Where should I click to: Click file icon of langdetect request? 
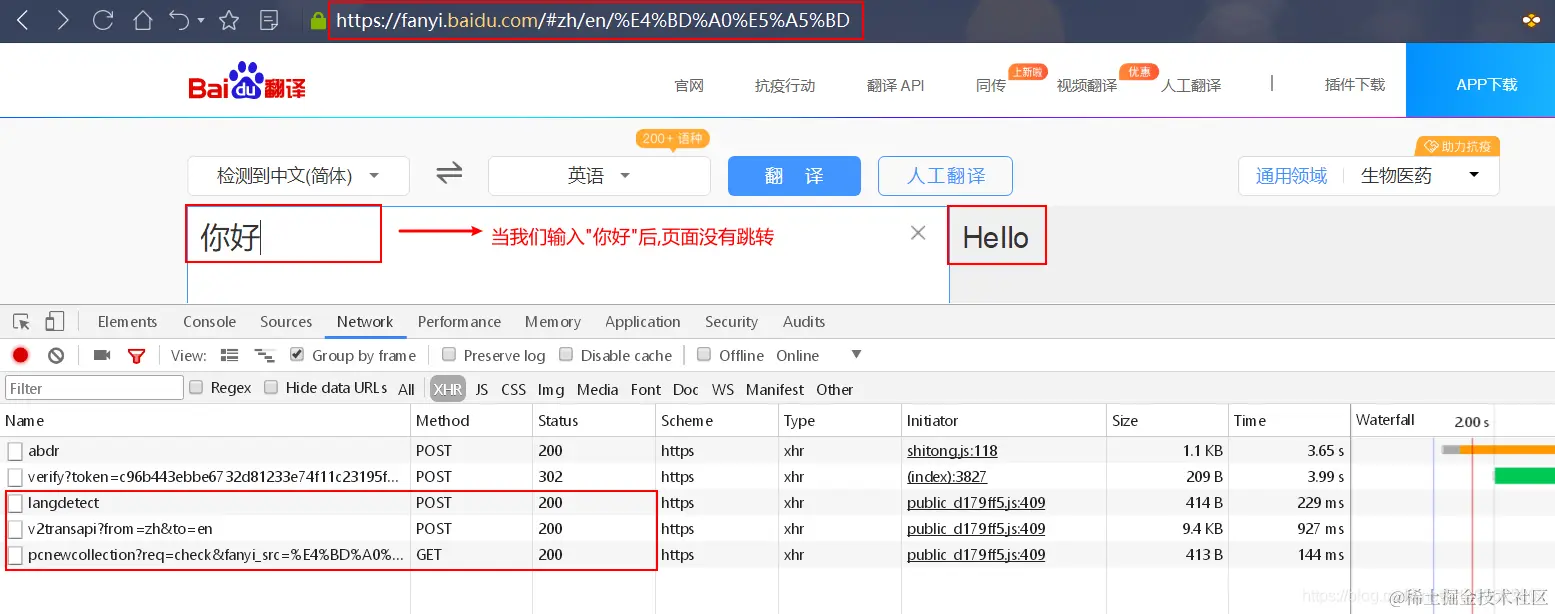[15, 503]
